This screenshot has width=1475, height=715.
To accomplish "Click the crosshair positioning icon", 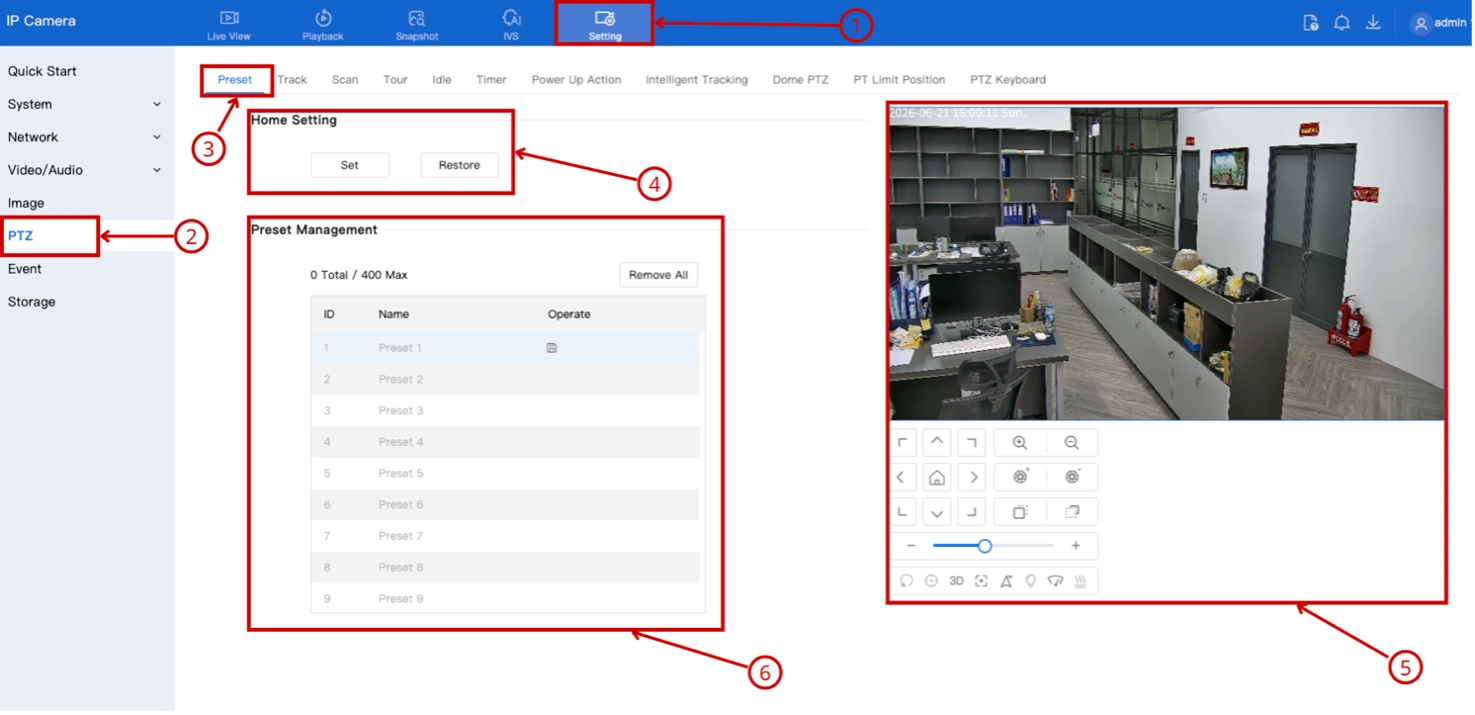I will point(931,581).
